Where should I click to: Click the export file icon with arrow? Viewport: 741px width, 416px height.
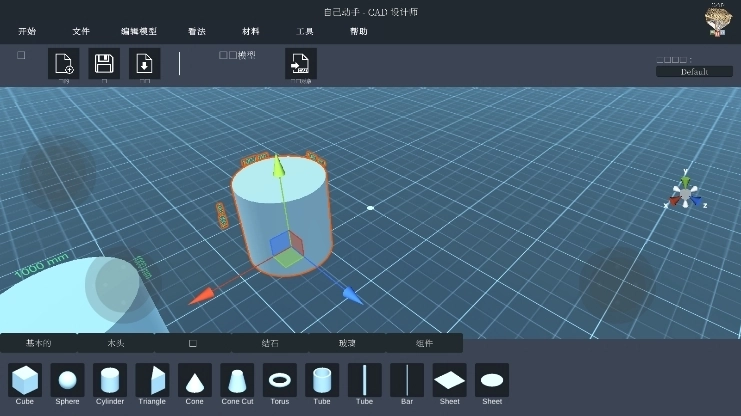point(300,64)
